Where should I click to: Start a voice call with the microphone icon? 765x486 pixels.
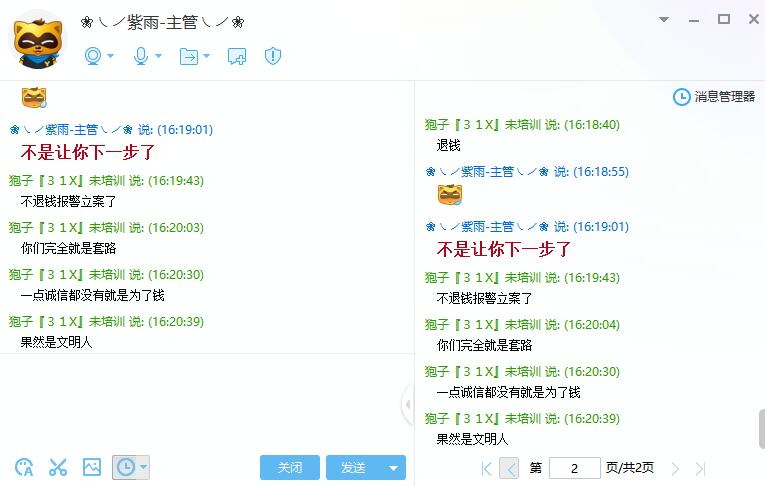click(x=141, y=56)
